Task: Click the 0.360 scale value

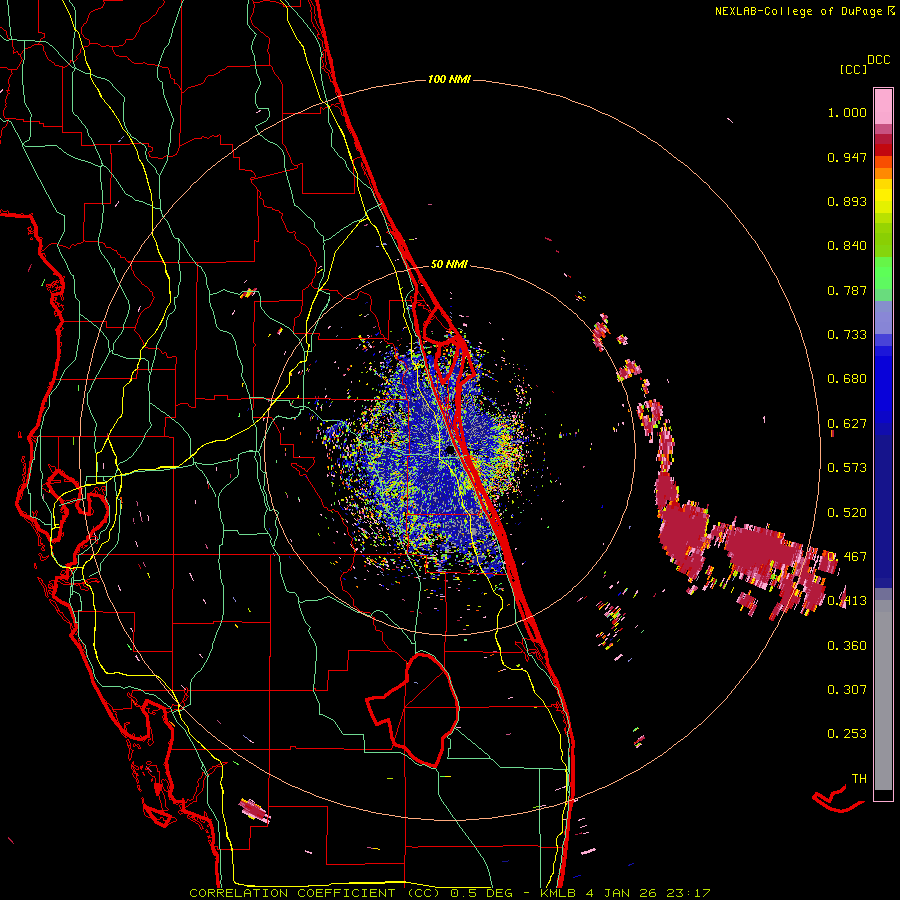Action: point(847,645)
